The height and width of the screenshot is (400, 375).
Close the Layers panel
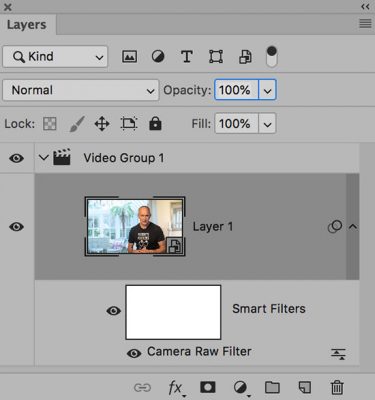pyautogui.click(x=7, y=7)
